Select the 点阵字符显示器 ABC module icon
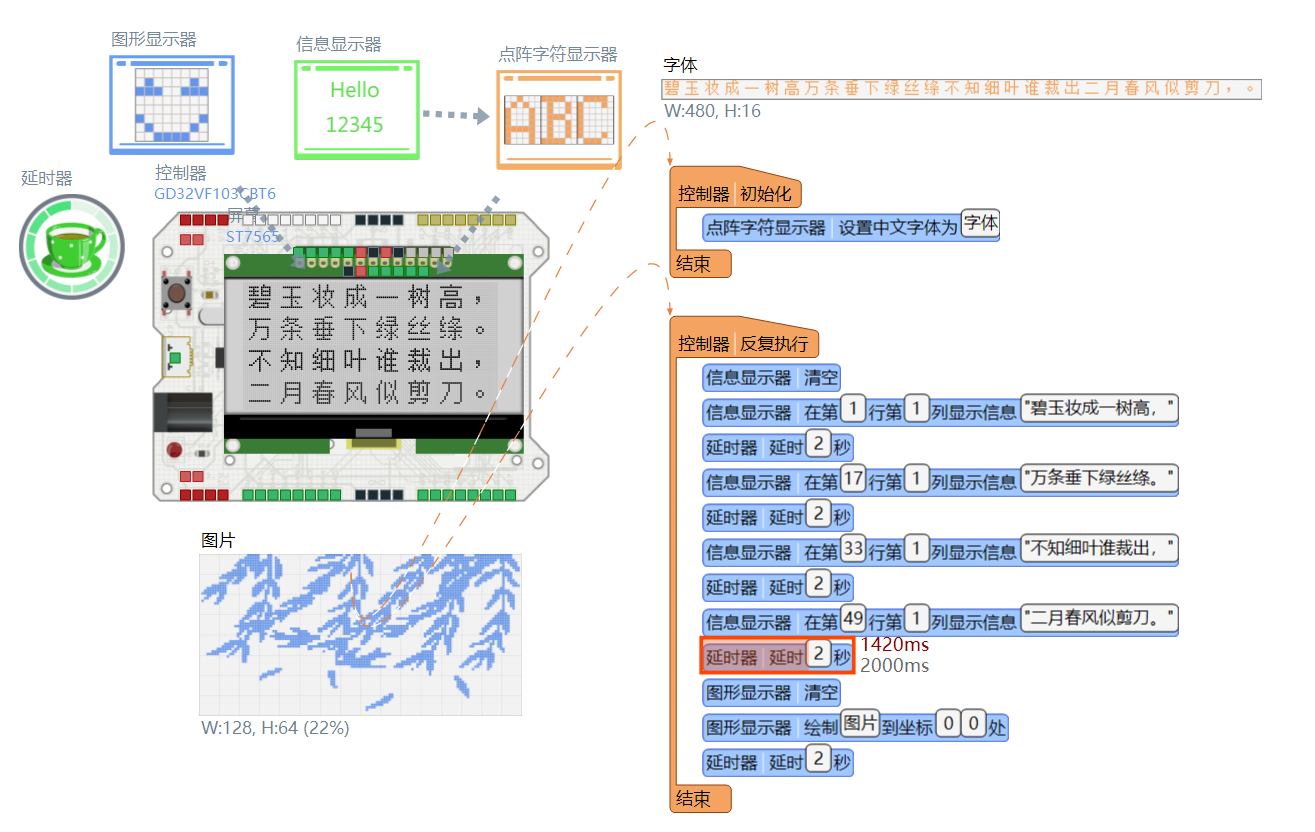The width and height of the screenshot is (1315, 832). coord(559,119)
